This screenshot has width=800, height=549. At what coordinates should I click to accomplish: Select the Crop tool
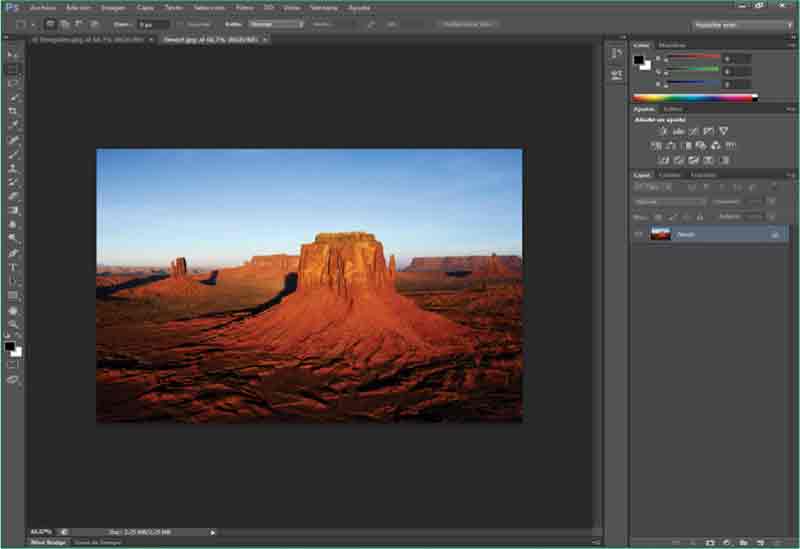(13, 111)
